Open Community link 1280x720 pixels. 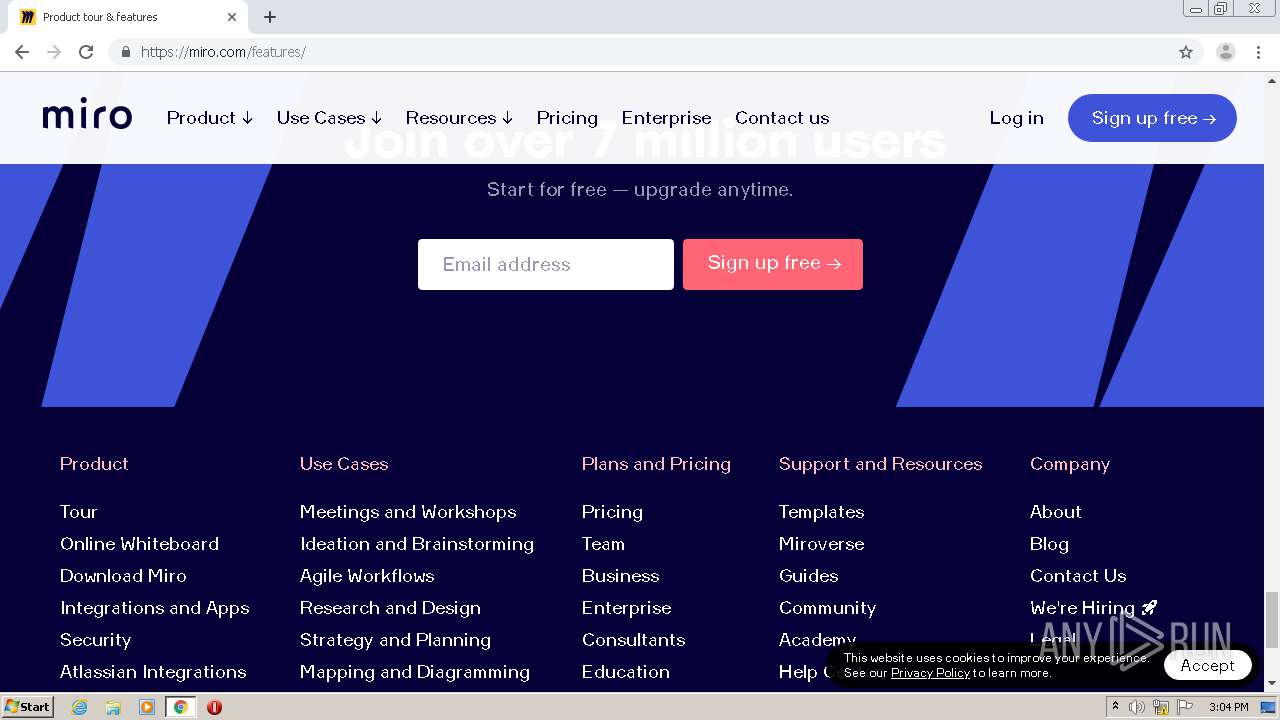pos(827,608)
